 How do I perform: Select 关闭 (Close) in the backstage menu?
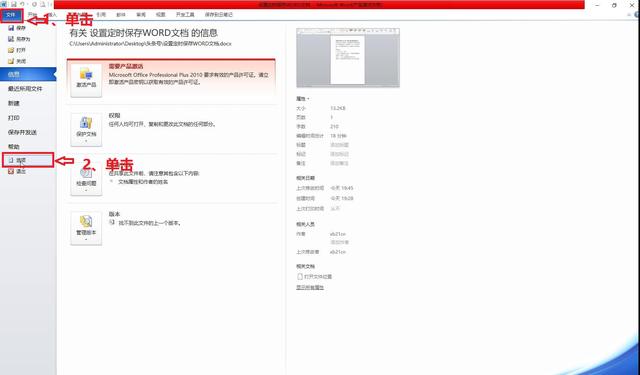click(x=17, y=61)
